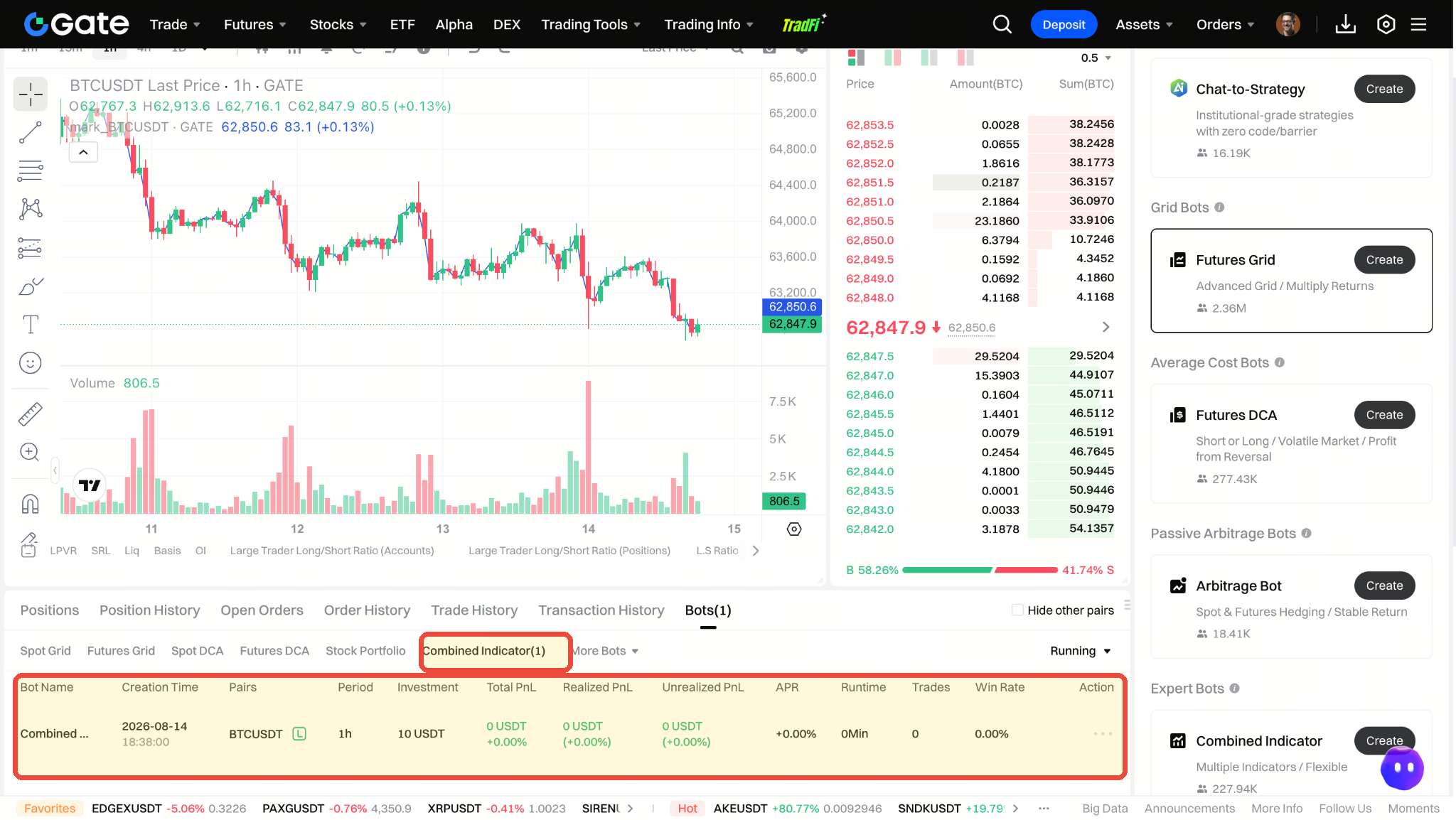Click the 62,853.5 ask price row
The image size is (1456, 820).
click(x=980, y=124)
